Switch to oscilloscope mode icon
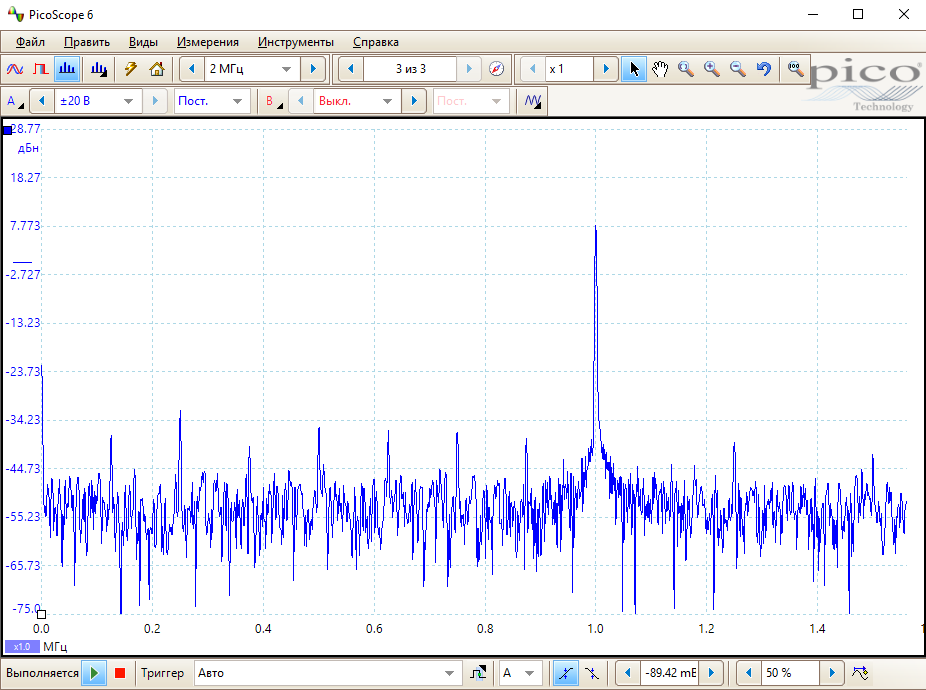The image size is (926, 690). pyautogui.click(x=15, y=69)
